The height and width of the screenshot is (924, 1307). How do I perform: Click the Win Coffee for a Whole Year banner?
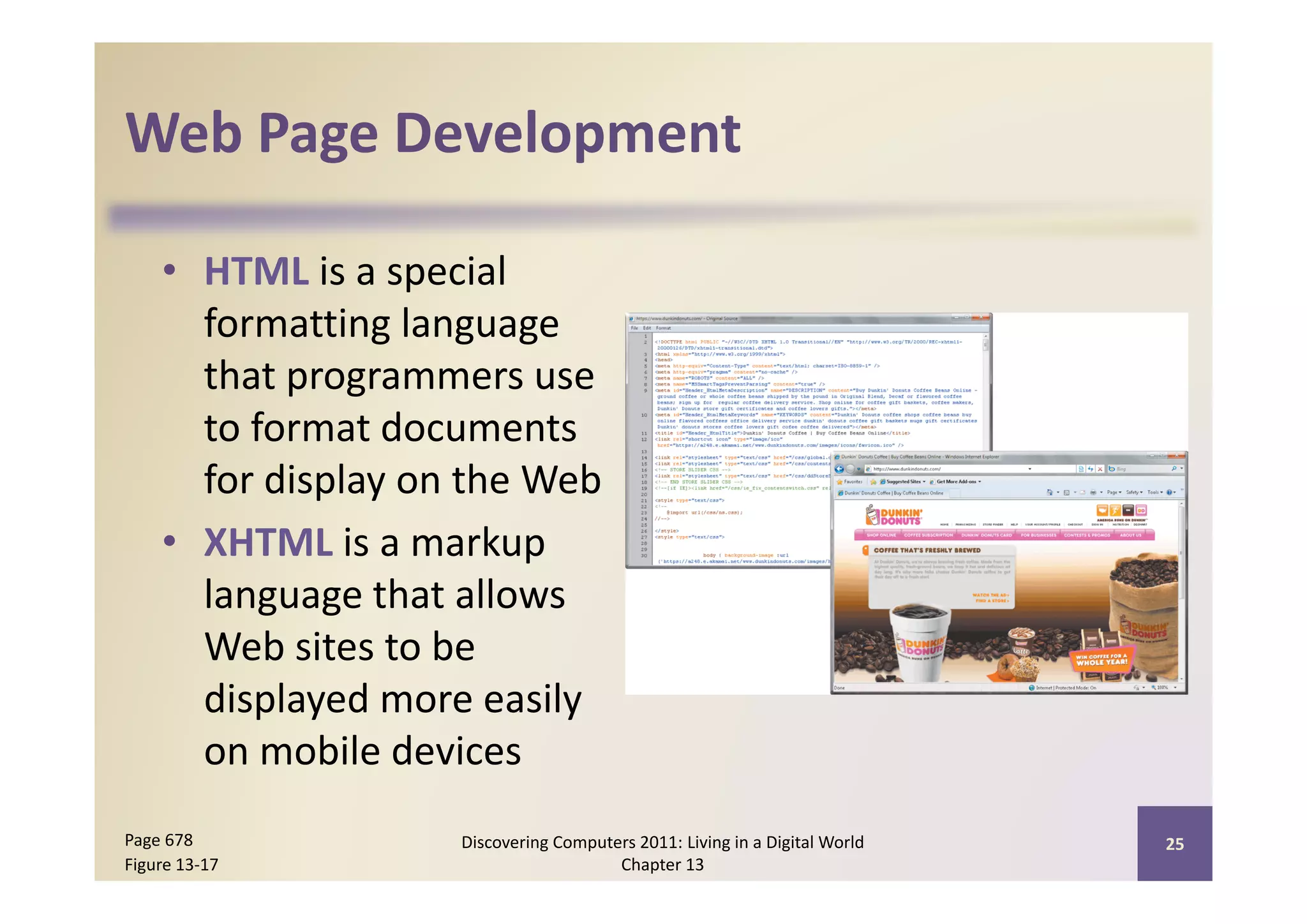tap(1102, 660)
